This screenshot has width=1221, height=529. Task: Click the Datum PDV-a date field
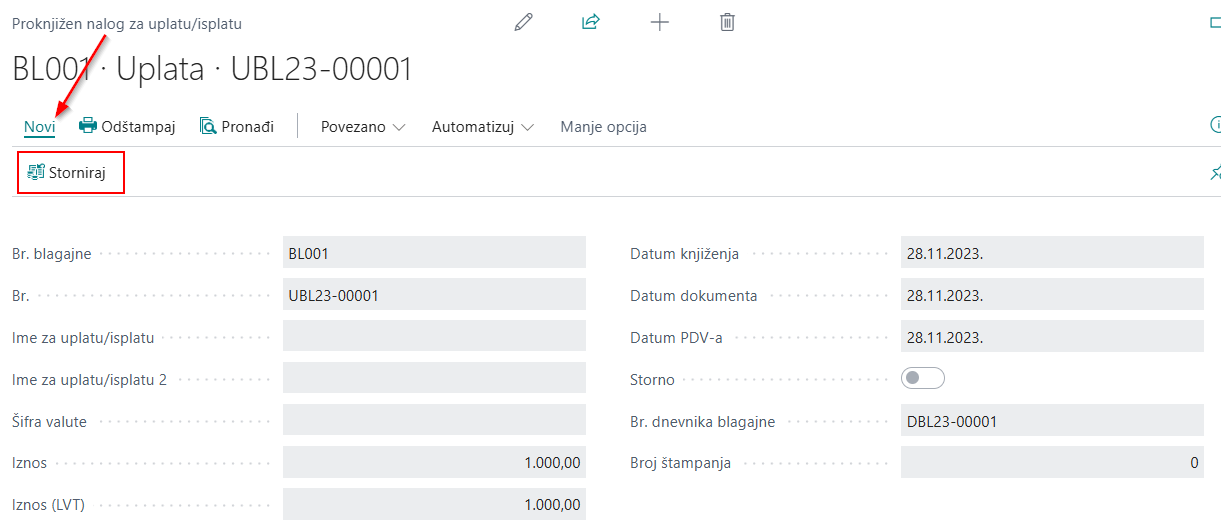1052,337
